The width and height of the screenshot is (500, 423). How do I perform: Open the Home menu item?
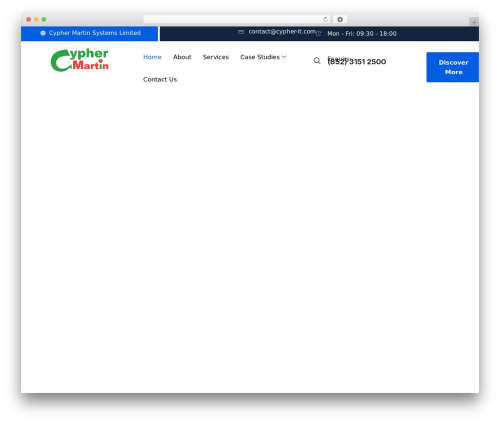pos(152,57)
